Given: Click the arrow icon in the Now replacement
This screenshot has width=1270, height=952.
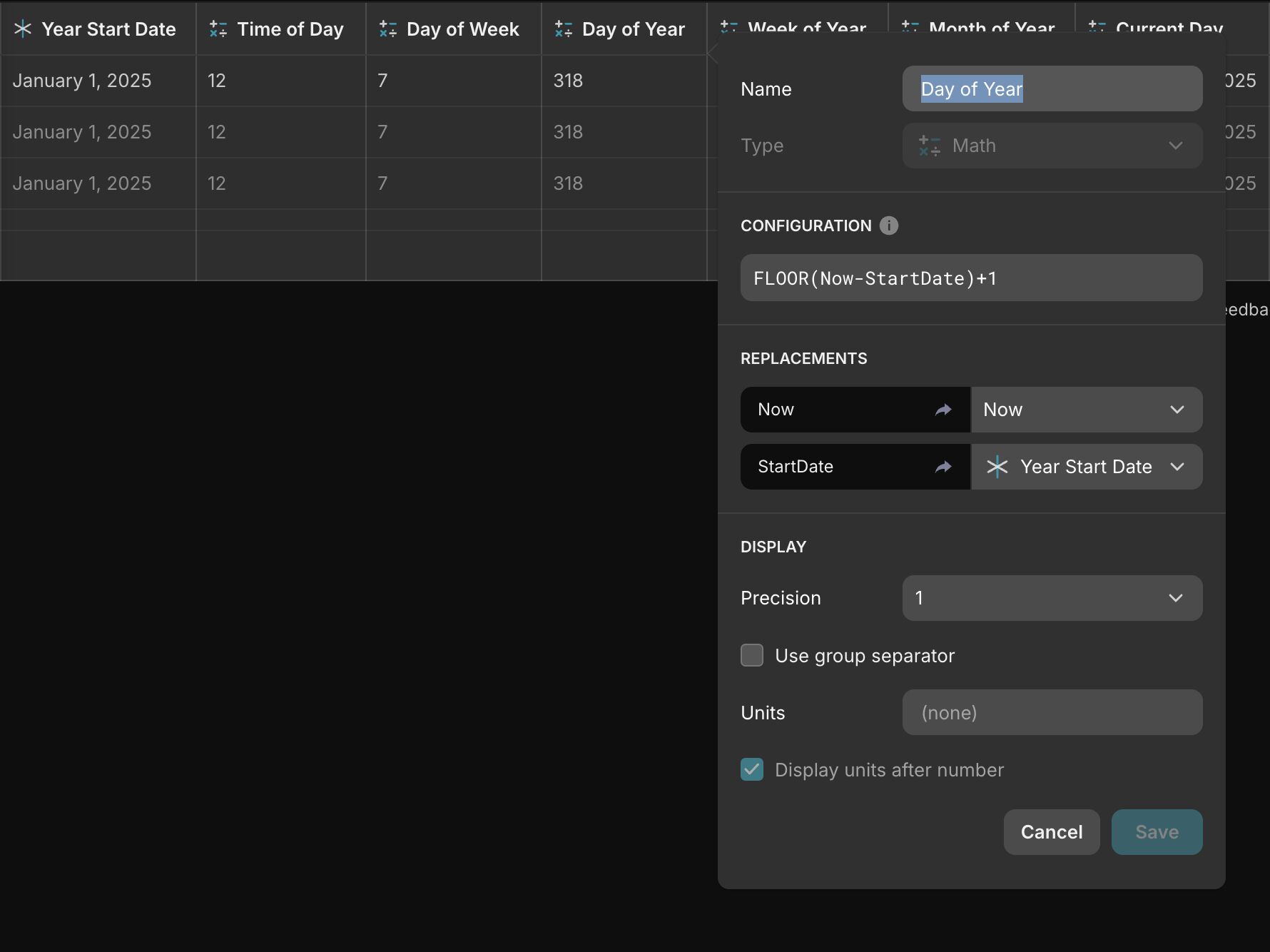Looking at the screenshot, I should click(x=943, y=410).
